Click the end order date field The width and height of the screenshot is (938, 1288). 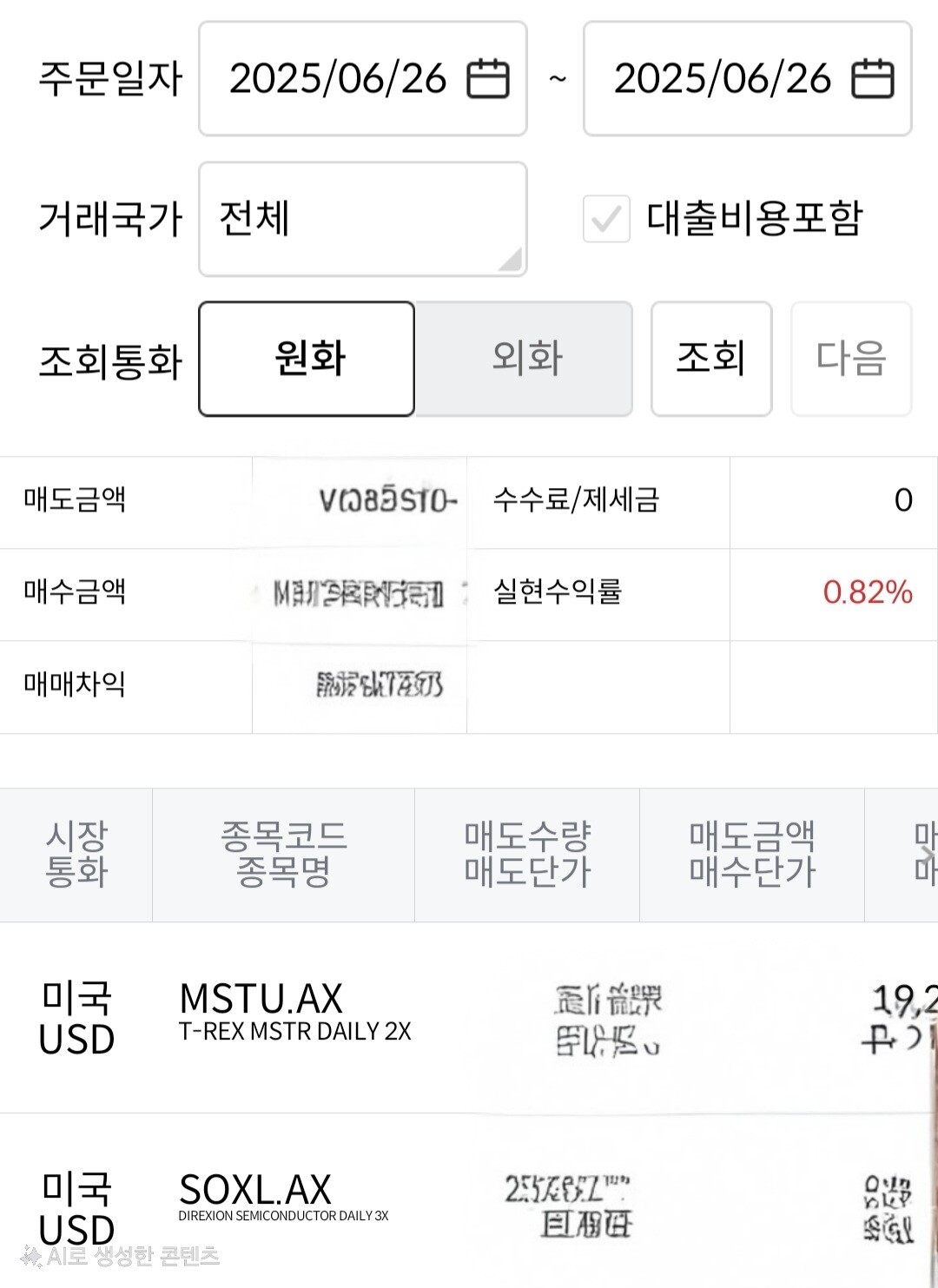(x=723, y=79)
